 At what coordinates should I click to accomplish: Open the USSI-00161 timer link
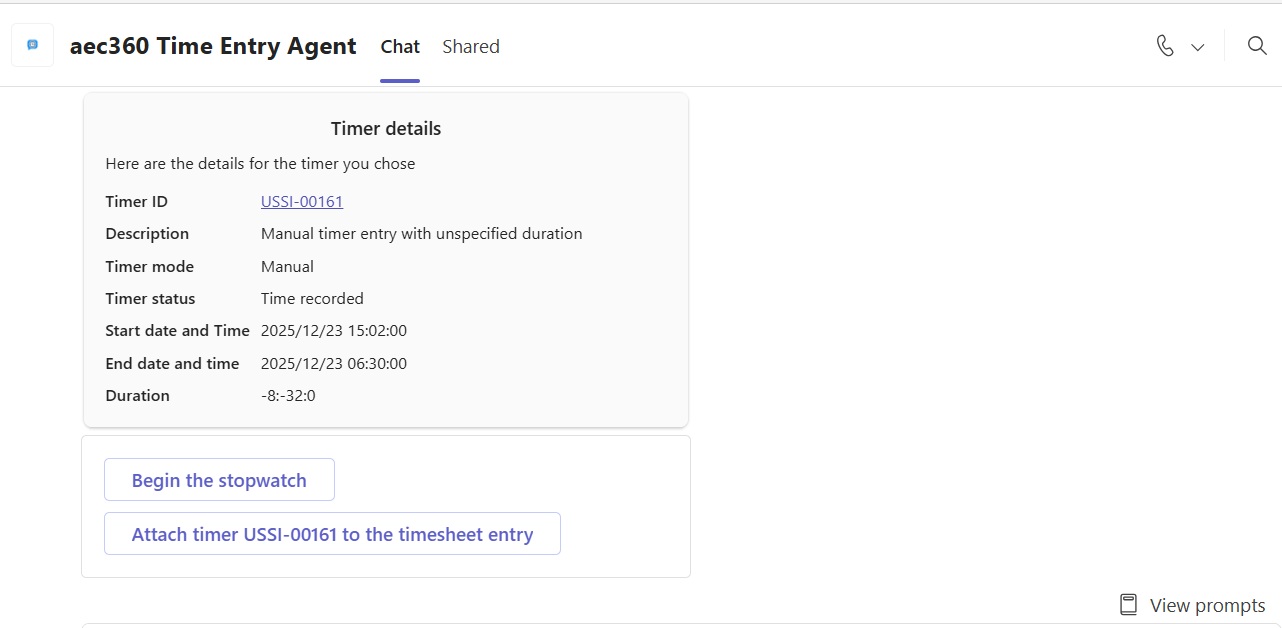click(302, 202)
